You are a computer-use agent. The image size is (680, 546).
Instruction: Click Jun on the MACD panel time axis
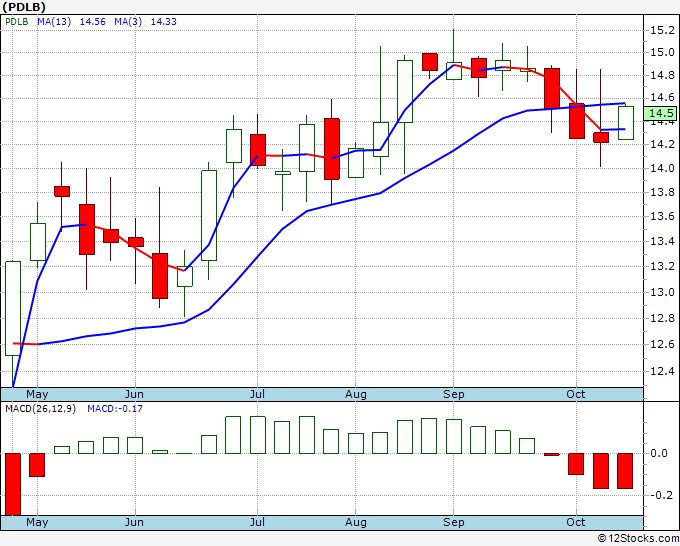pyautogui.click(x=134, y=522)
